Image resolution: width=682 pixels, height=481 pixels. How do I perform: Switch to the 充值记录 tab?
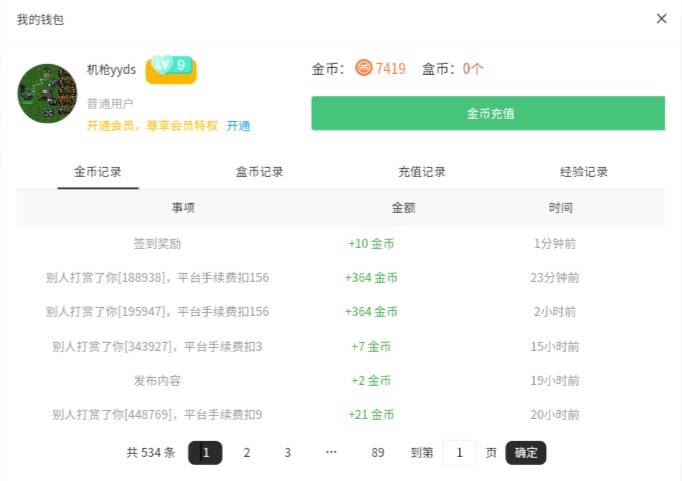pyautogui.click(x=422, y=171)
